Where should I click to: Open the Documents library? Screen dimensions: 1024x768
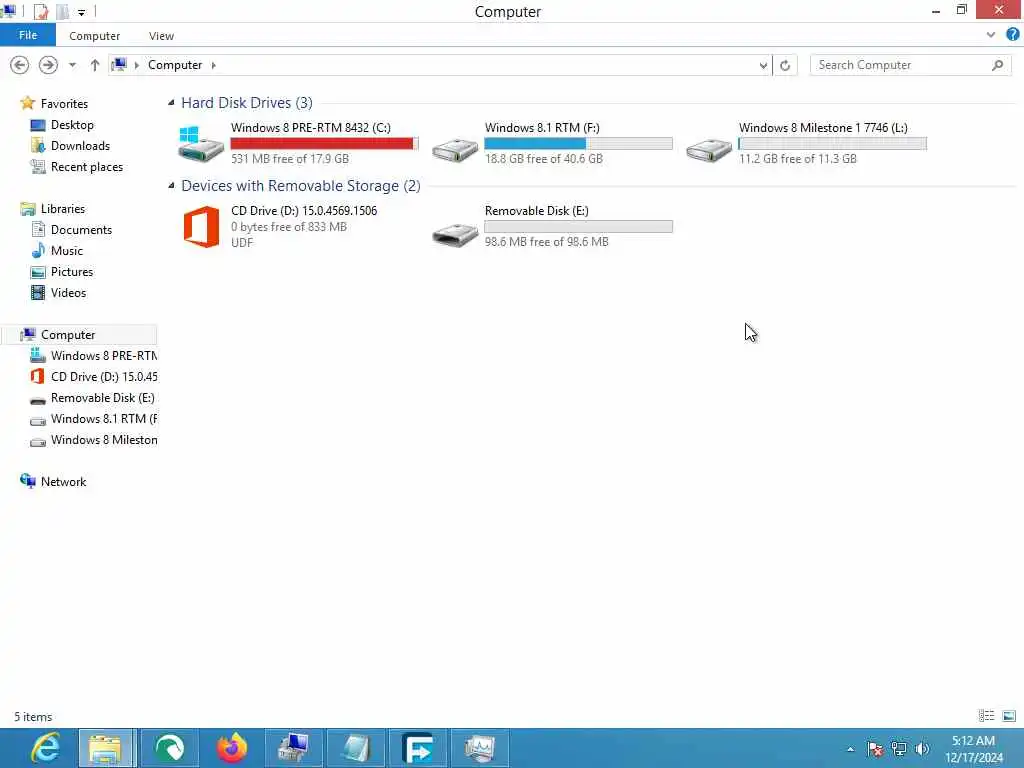coord(81,229)
